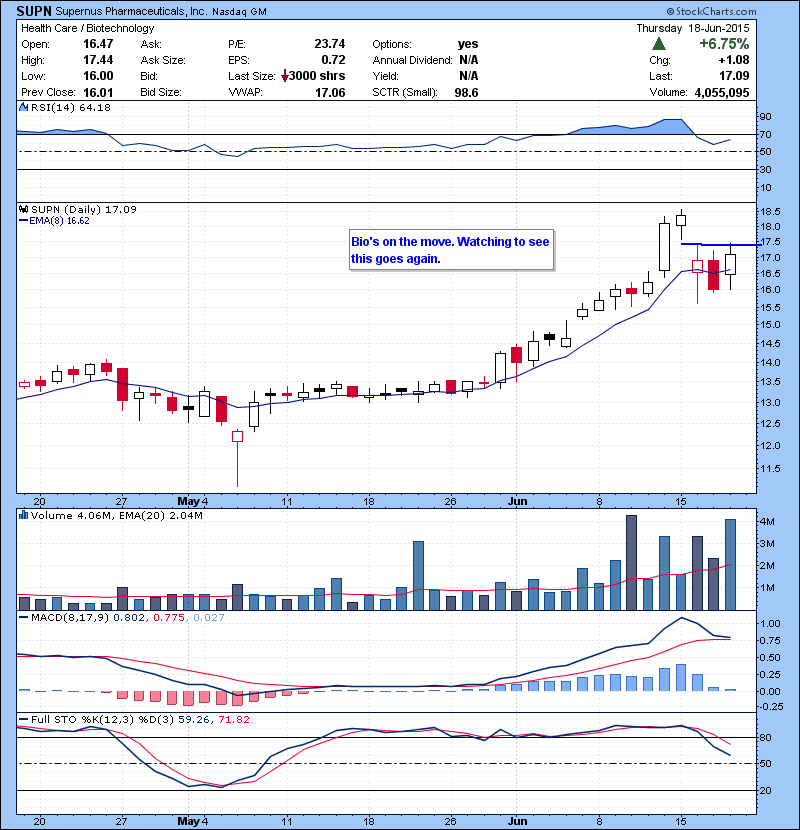Click the Yield N/A value
This screenshot has height=830, width=800.
[x=469, y=76]
